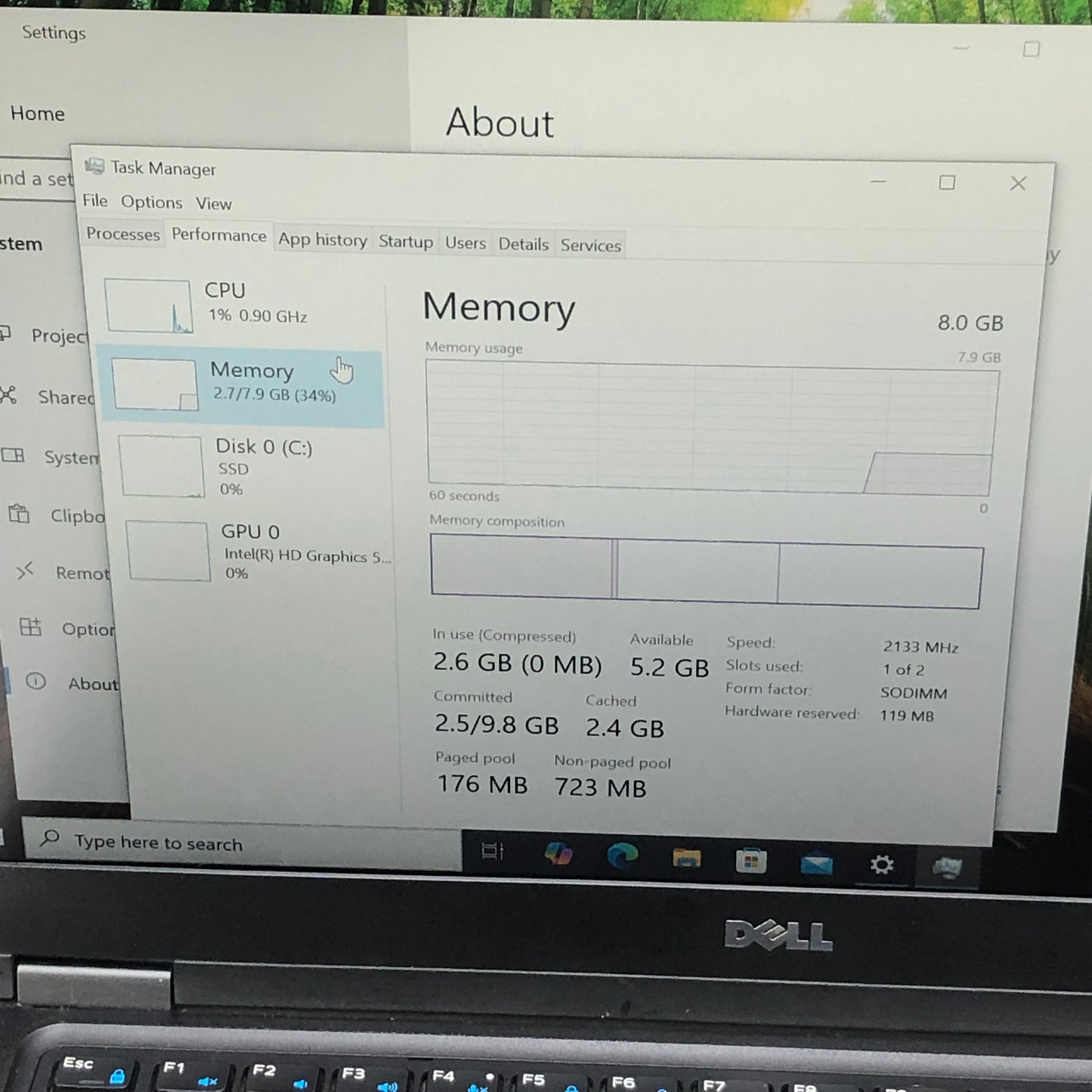1092x1092 pixels.
Task: Click the Find a setting search field
Action: [36, 179]
